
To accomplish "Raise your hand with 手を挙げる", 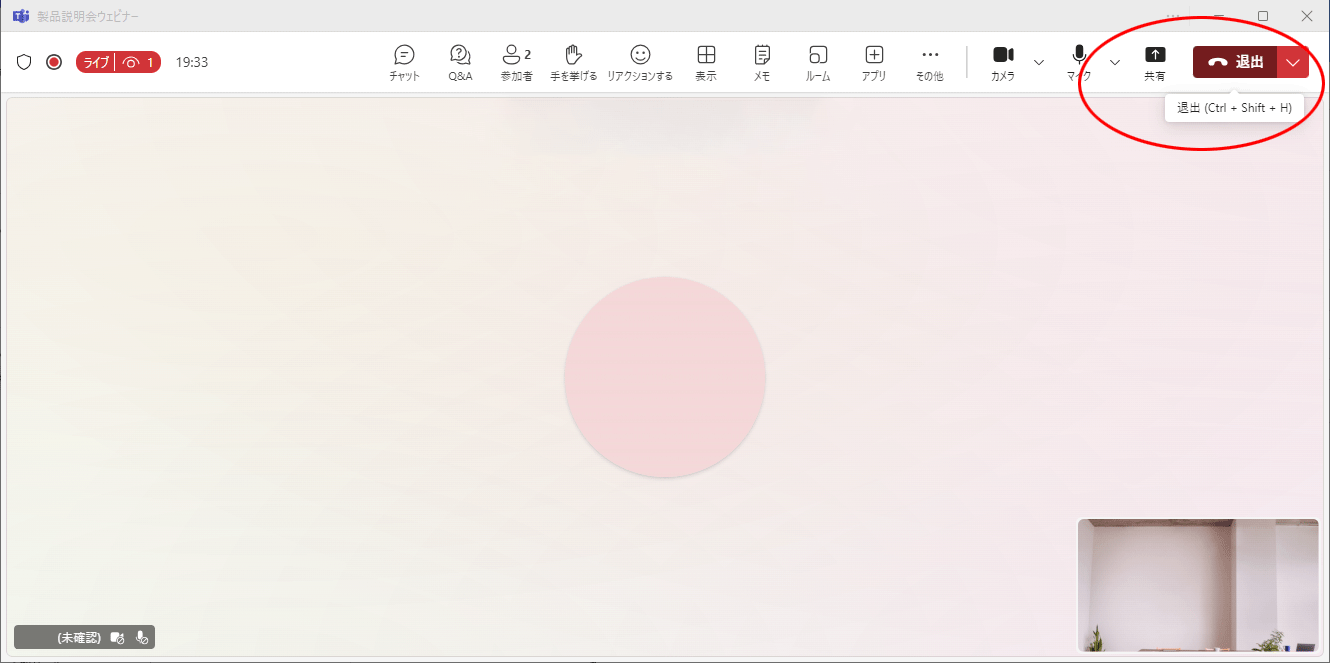I will pos(573,62).
